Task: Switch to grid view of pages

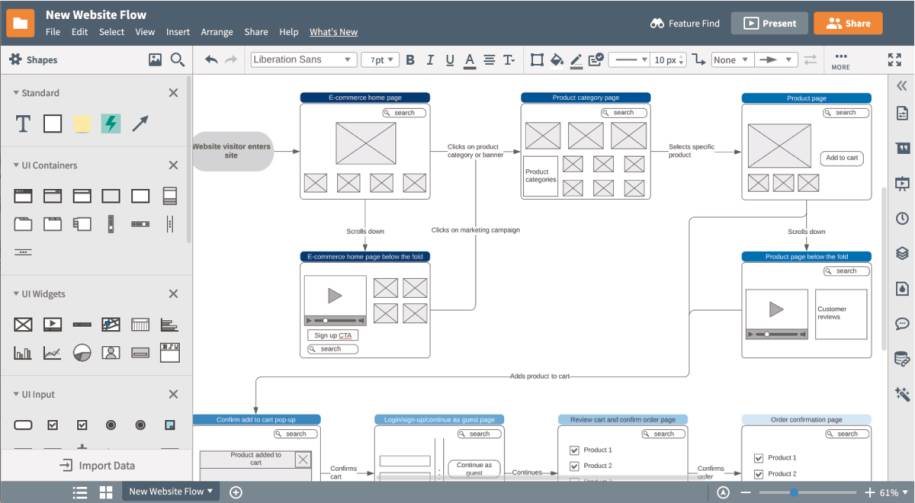Action: [x=106, y=492]
